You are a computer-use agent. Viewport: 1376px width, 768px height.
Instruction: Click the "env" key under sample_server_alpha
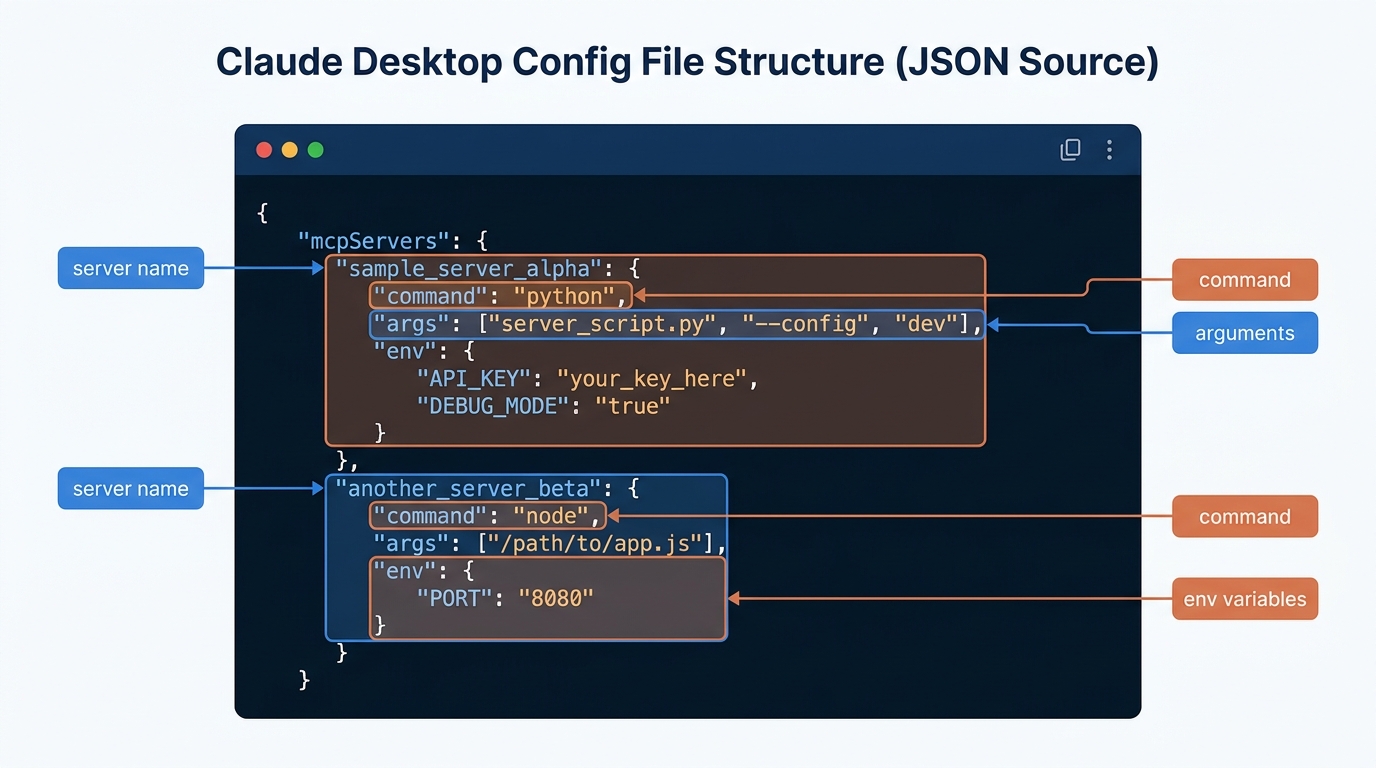[x=405, y=351]
